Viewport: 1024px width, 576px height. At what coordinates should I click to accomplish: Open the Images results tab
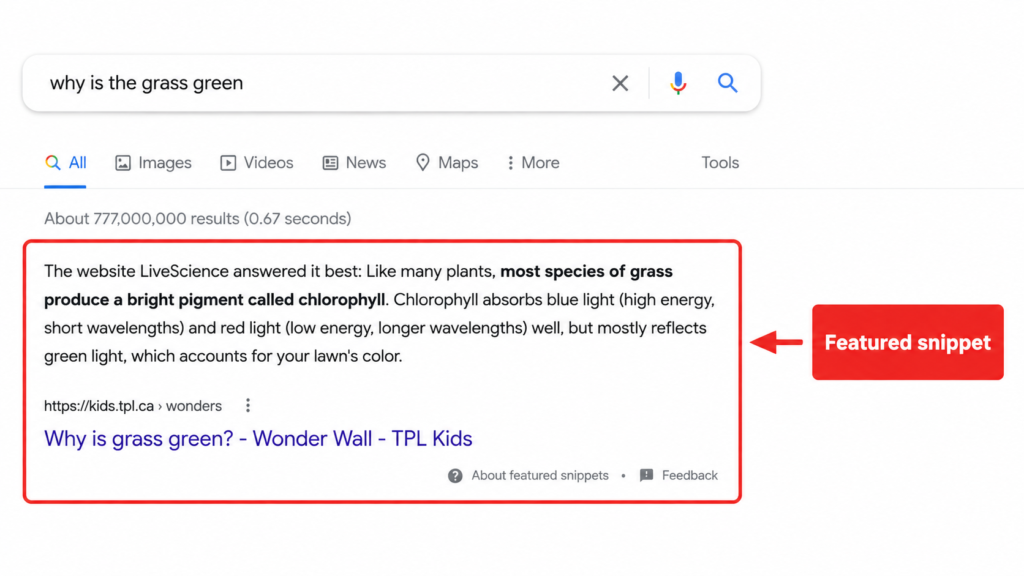(x=153, y=163)
